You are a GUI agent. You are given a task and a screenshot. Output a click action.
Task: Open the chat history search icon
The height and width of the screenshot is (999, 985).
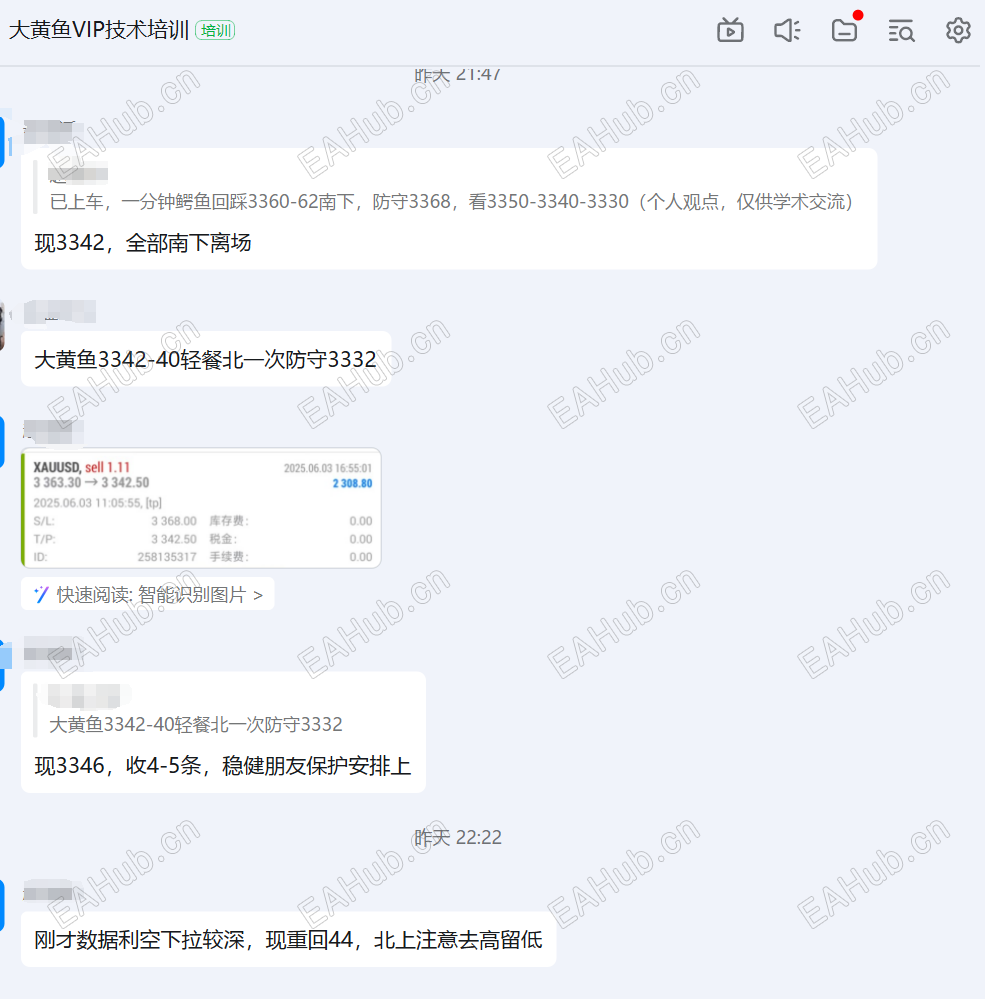(x=901, y=30)
